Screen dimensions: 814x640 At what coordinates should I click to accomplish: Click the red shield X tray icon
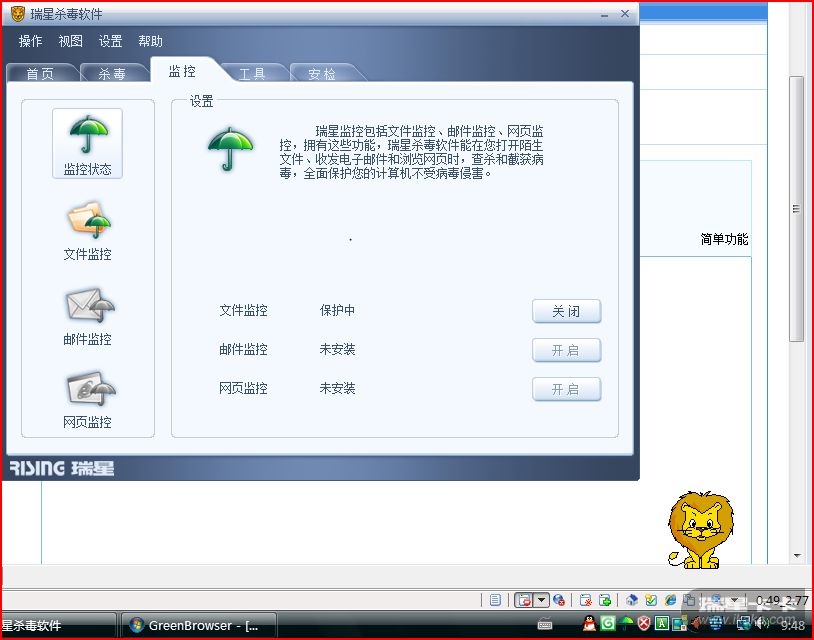point(644,623)
